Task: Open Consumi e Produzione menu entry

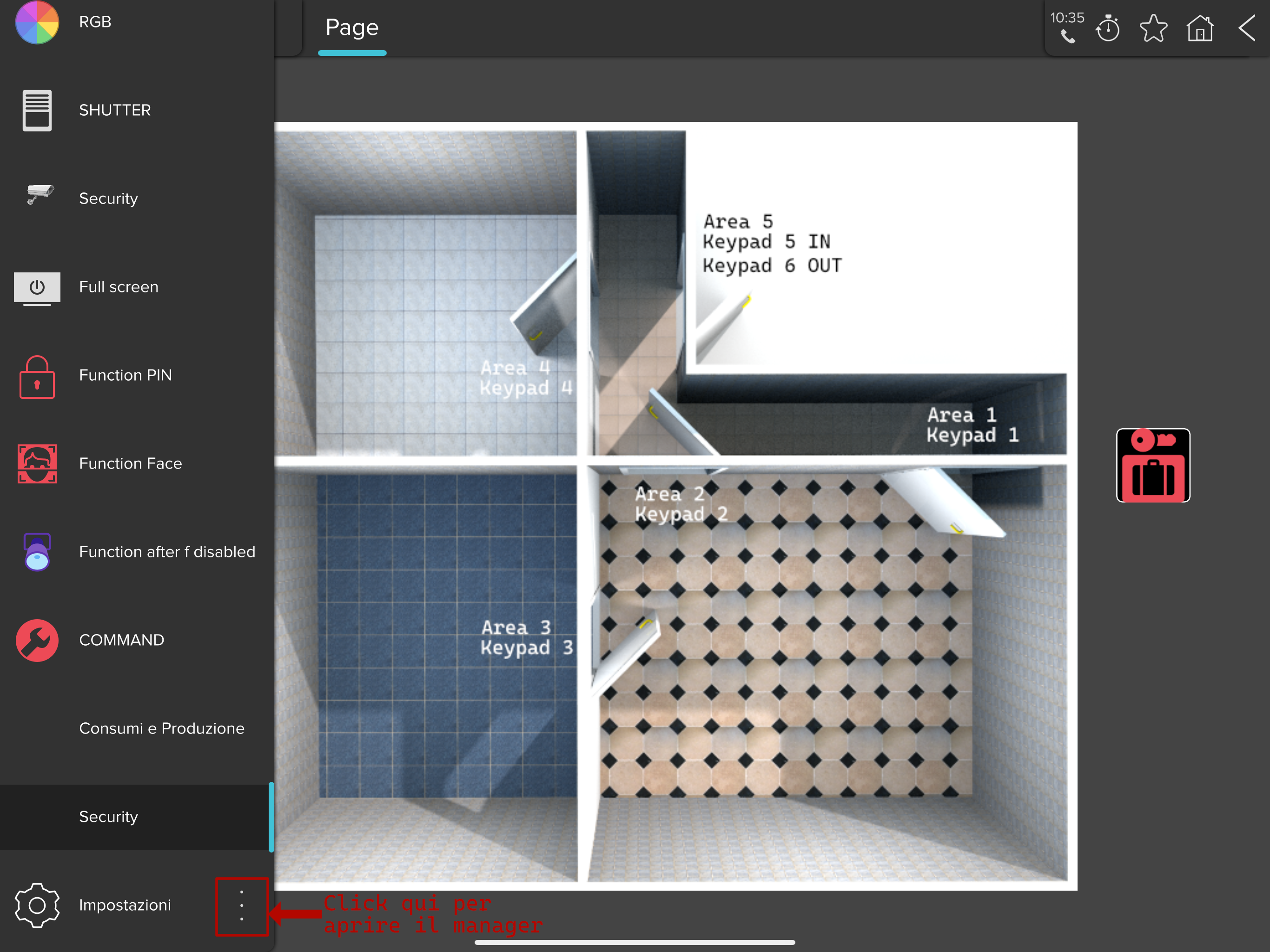Action: pyautogui.click(x=161, y=728)
